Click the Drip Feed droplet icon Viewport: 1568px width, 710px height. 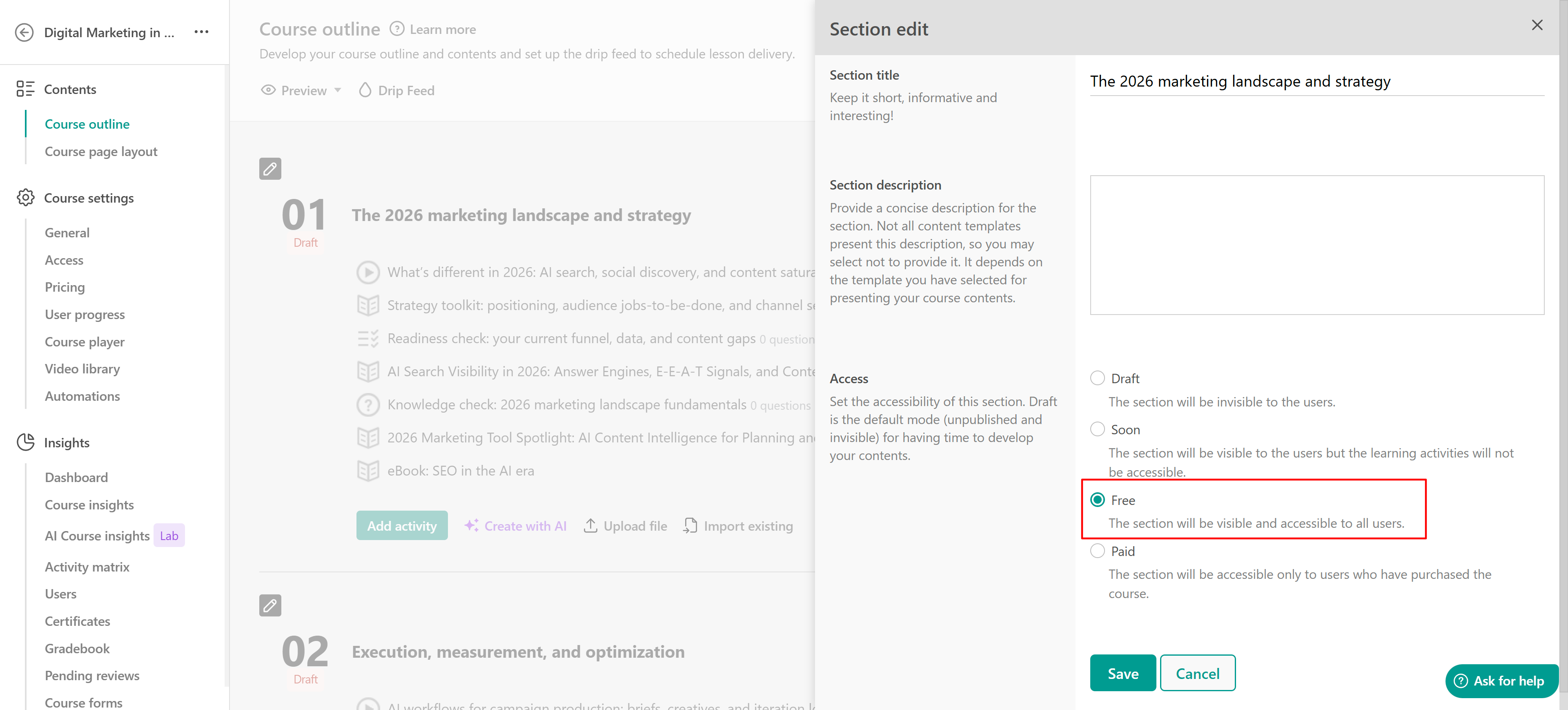[365, 90]
